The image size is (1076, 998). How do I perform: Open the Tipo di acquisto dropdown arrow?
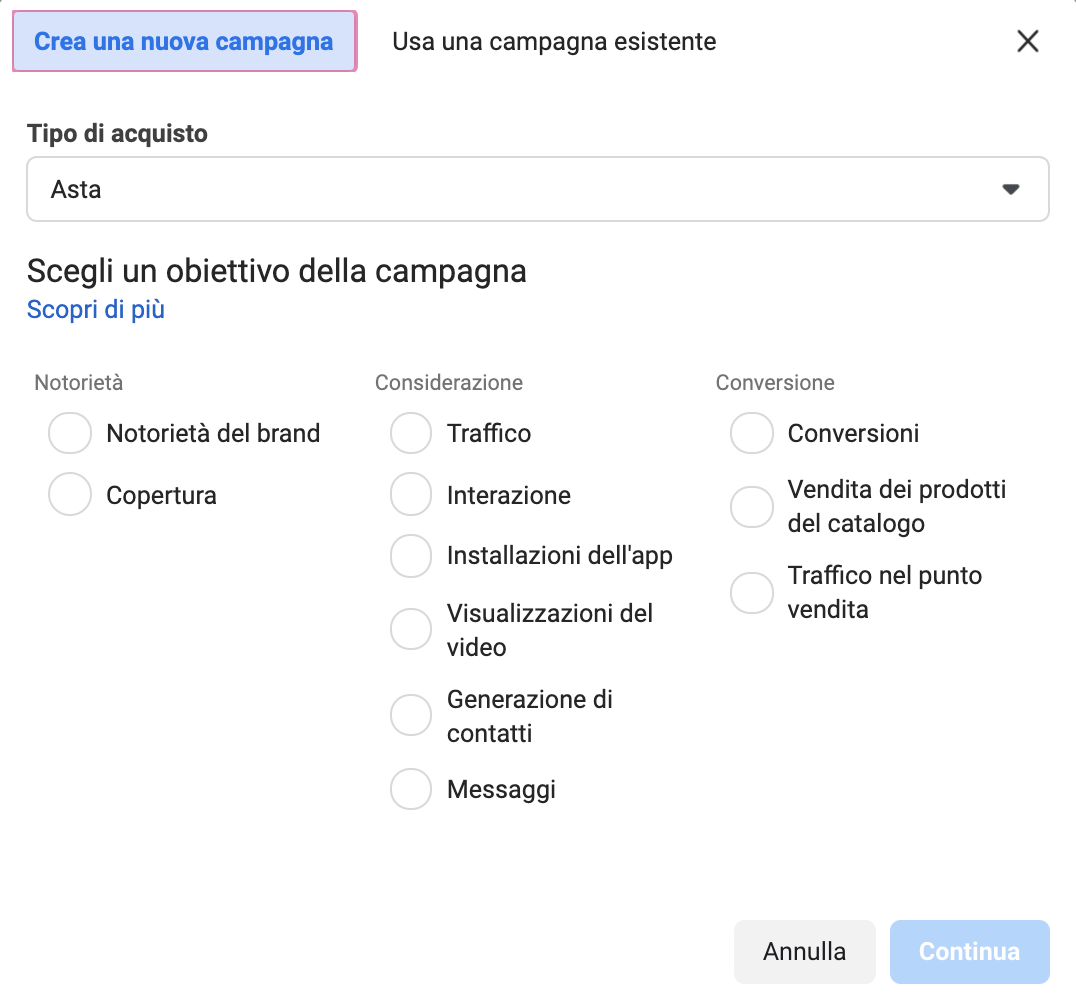[1010, 189]
